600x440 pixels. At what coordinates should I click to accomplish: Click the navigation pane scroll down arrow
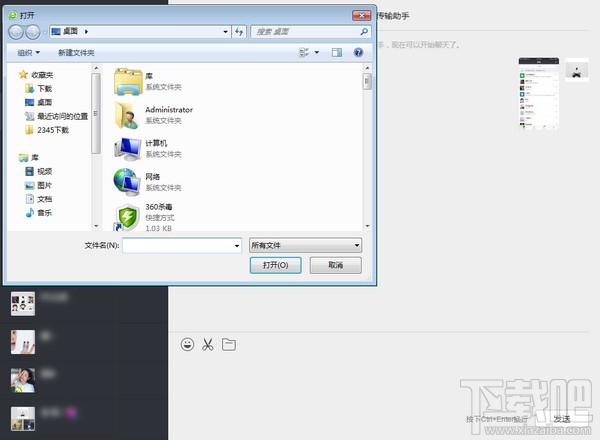point(96,226)
